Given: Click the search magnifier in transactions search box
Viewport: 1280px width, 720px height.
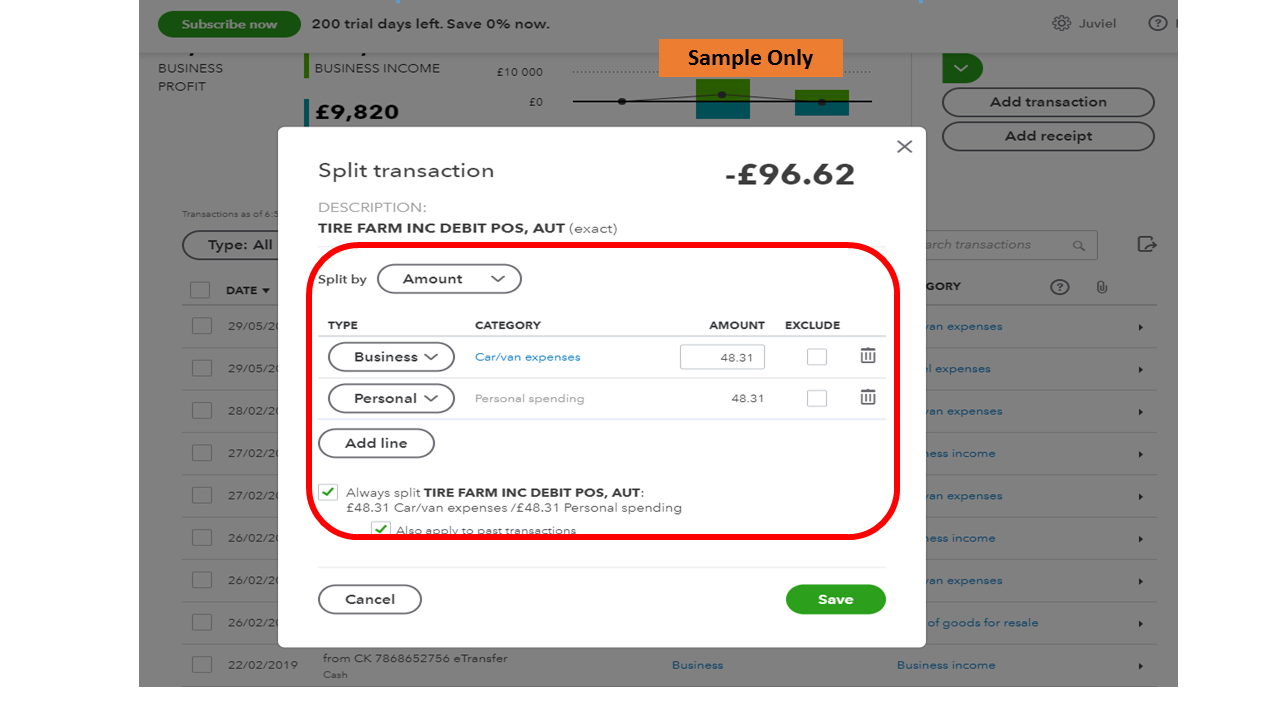Looking at the screenshot, I should 1079,245.
